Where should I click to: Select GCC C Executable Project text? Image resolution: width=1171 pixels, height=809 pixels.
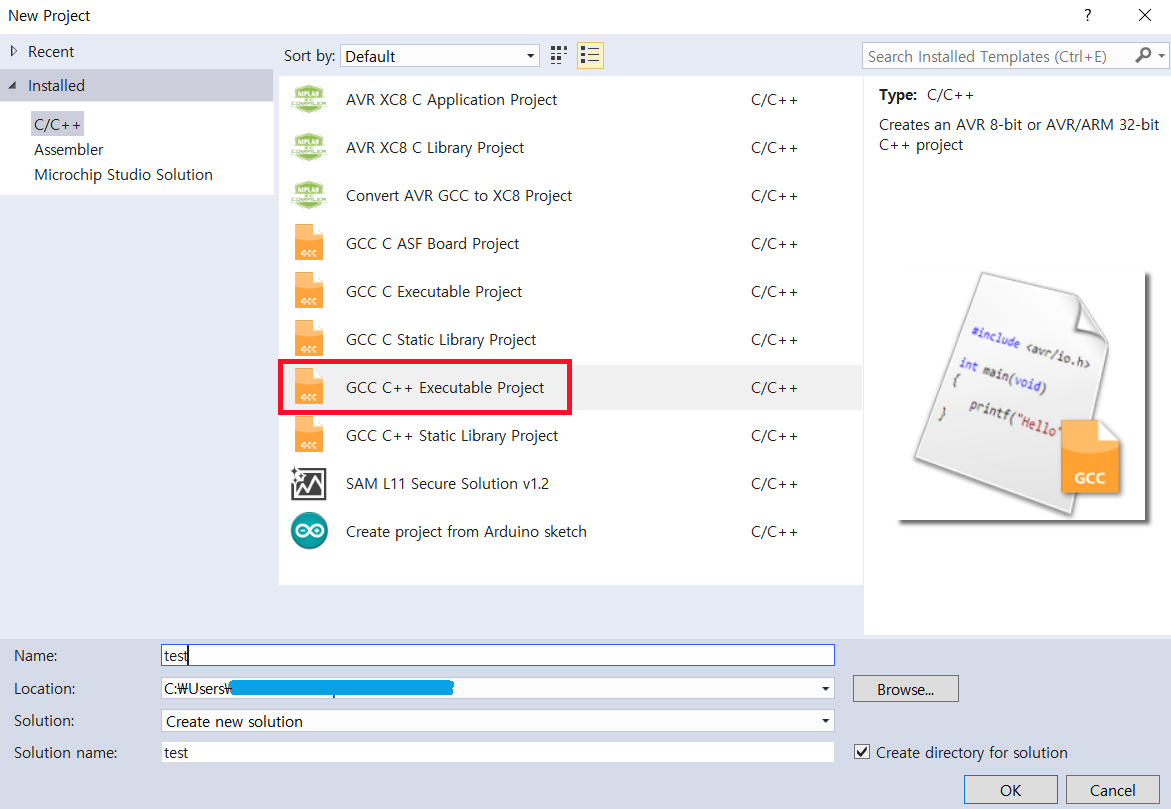[x=434, y=291]
